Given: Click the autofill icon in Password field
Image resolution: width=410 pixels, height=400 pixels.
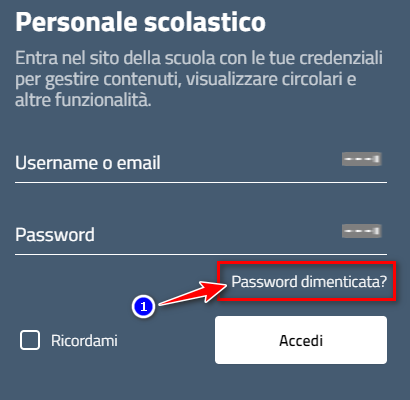Looking at the screenshot, I should coord(362,231).
